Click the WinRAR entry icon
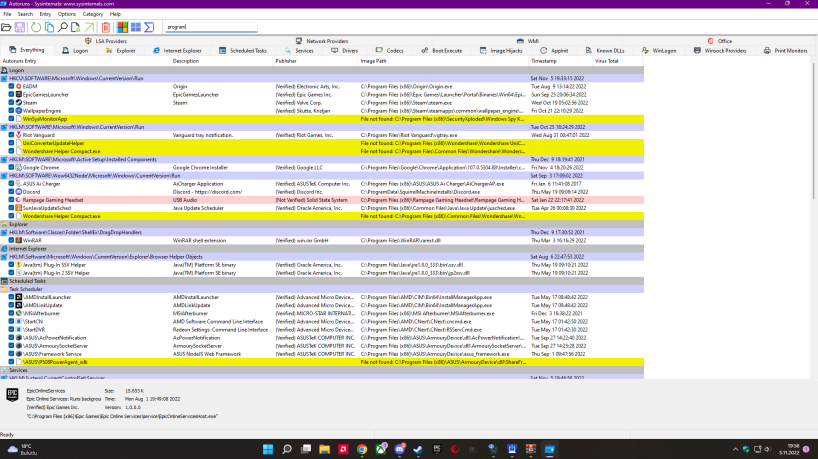The width and height of the screenshot is (818, 459). click(x=19, y=240)
